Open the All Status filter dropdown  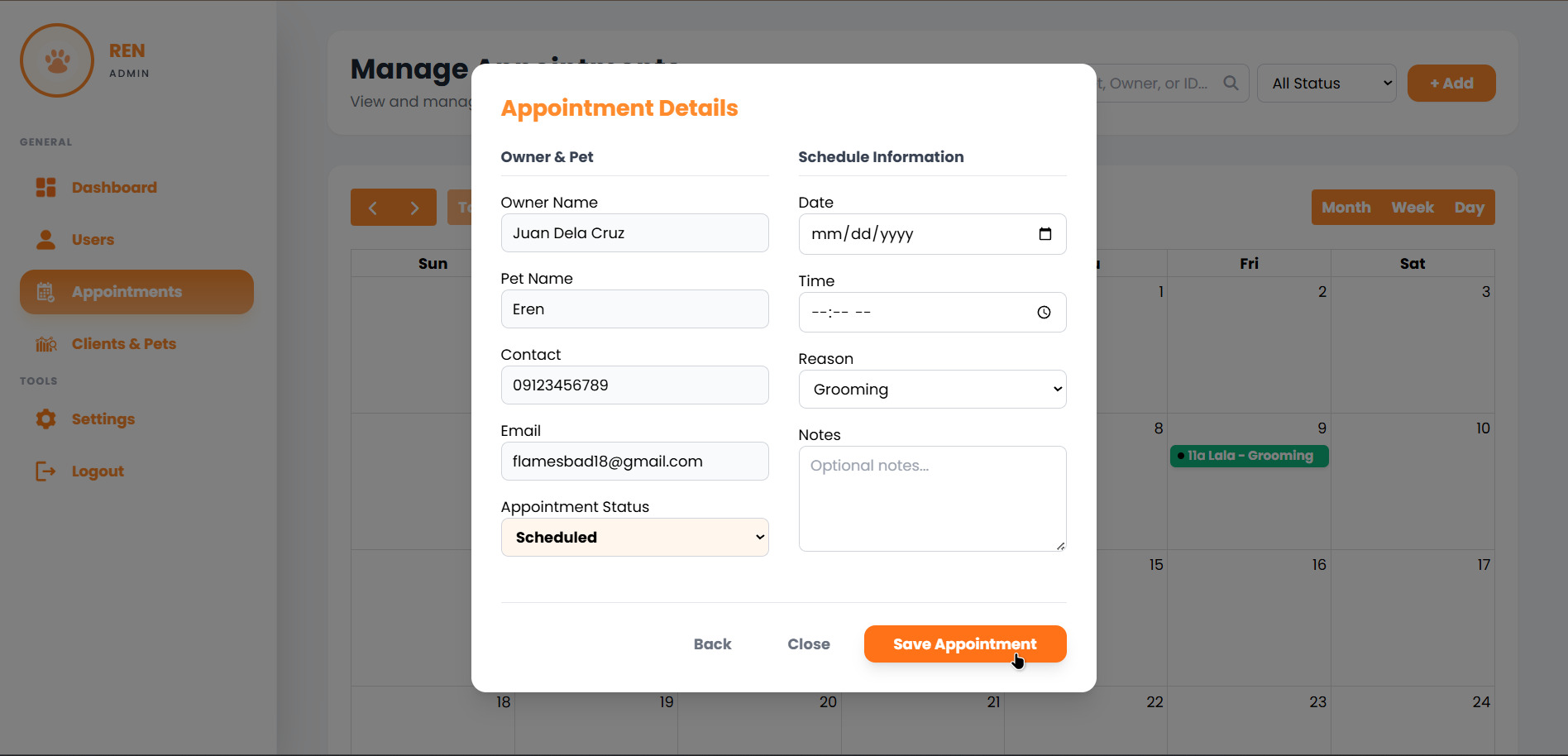pyautogui.click(x=1326, y=84)
